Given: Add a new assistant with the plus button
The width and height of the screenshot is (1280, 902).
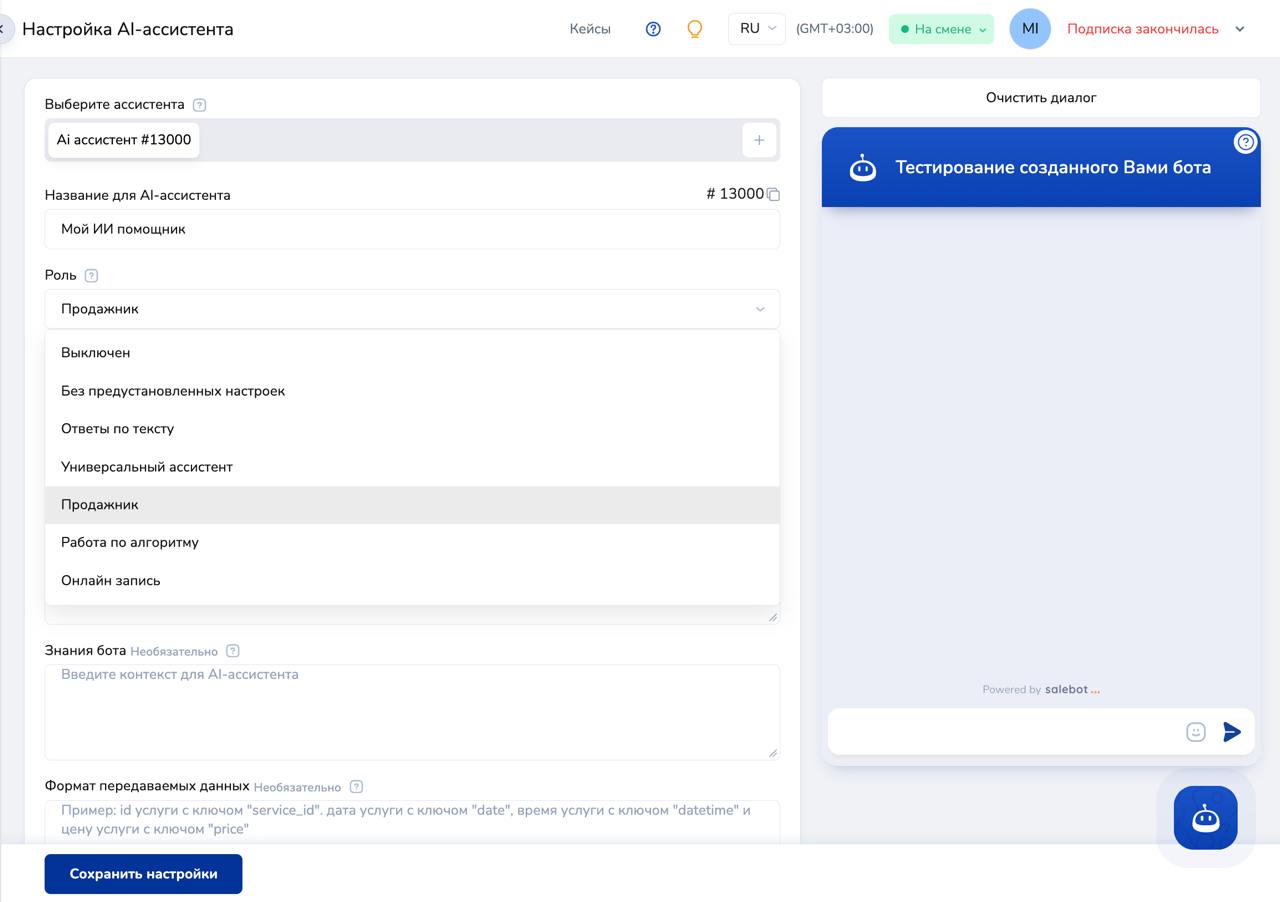Looking at the screenshot, I should (759, 140).
